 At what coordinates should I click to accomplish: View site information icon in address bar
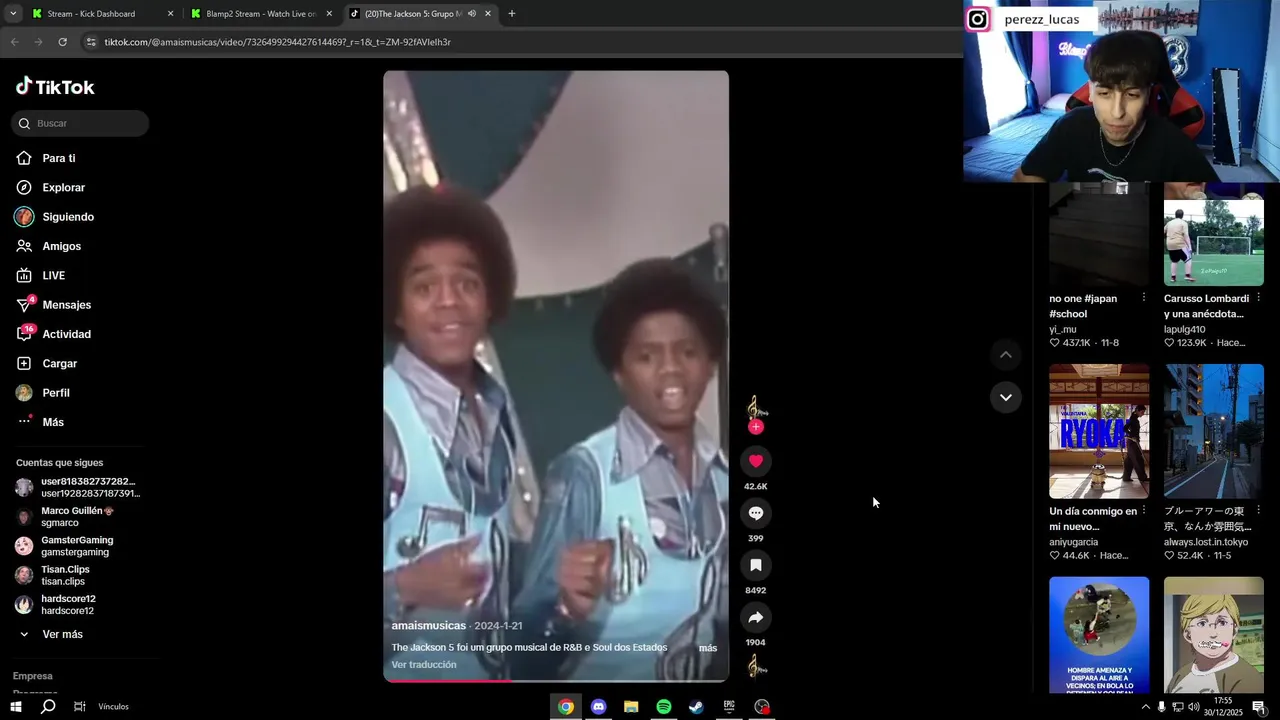91,42
